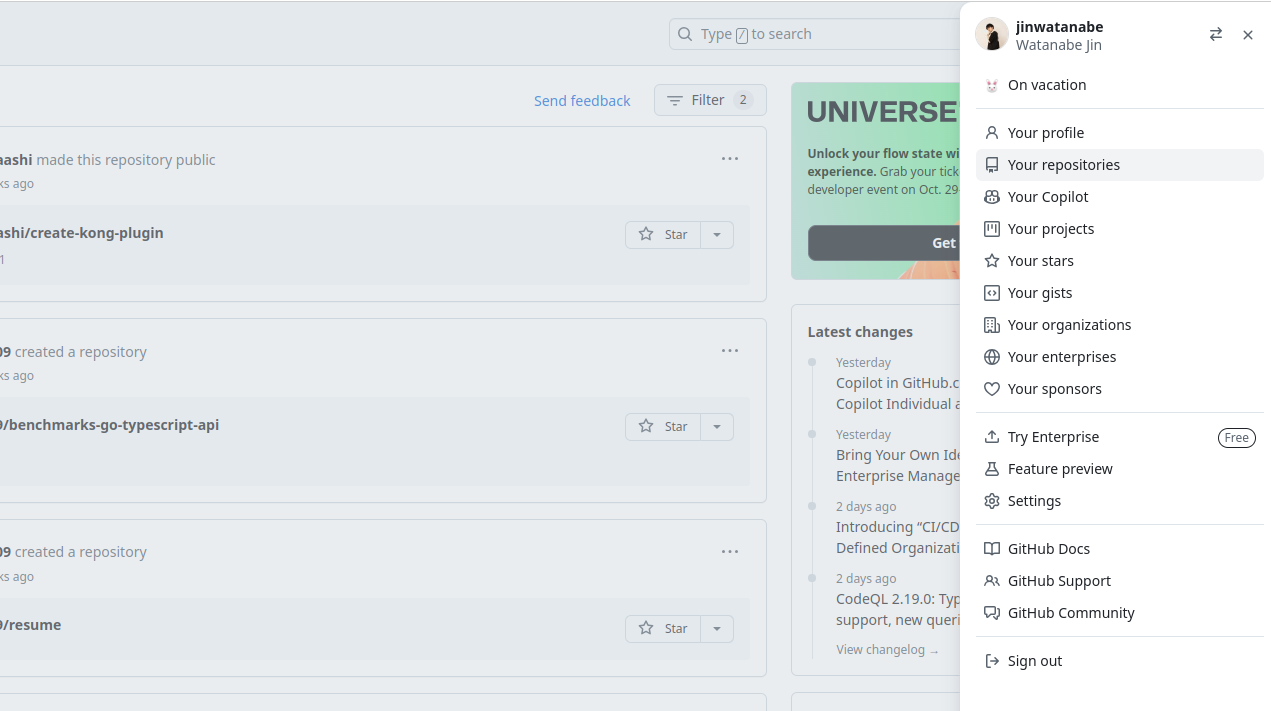Open the feed Filter button
Screen dimensions: 1271x711
pyautogui.click(x=710, y=100)
